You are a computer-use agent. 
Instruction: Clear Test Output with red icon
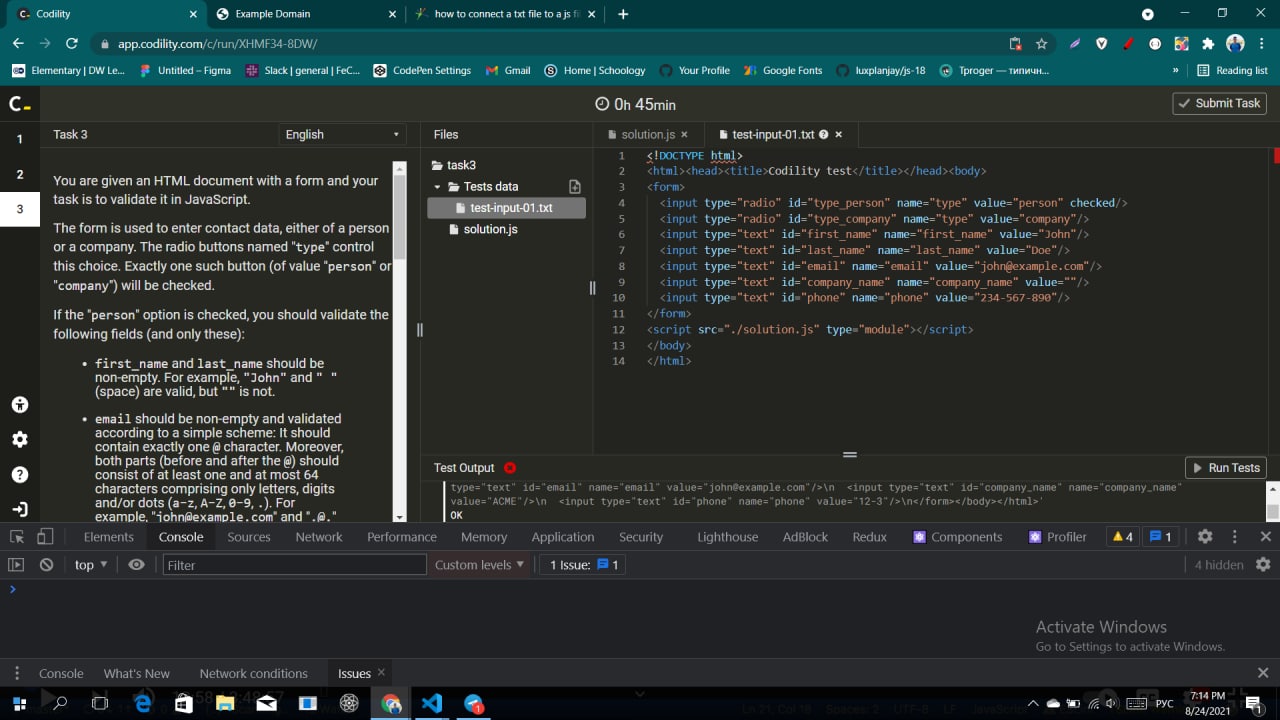510,468
